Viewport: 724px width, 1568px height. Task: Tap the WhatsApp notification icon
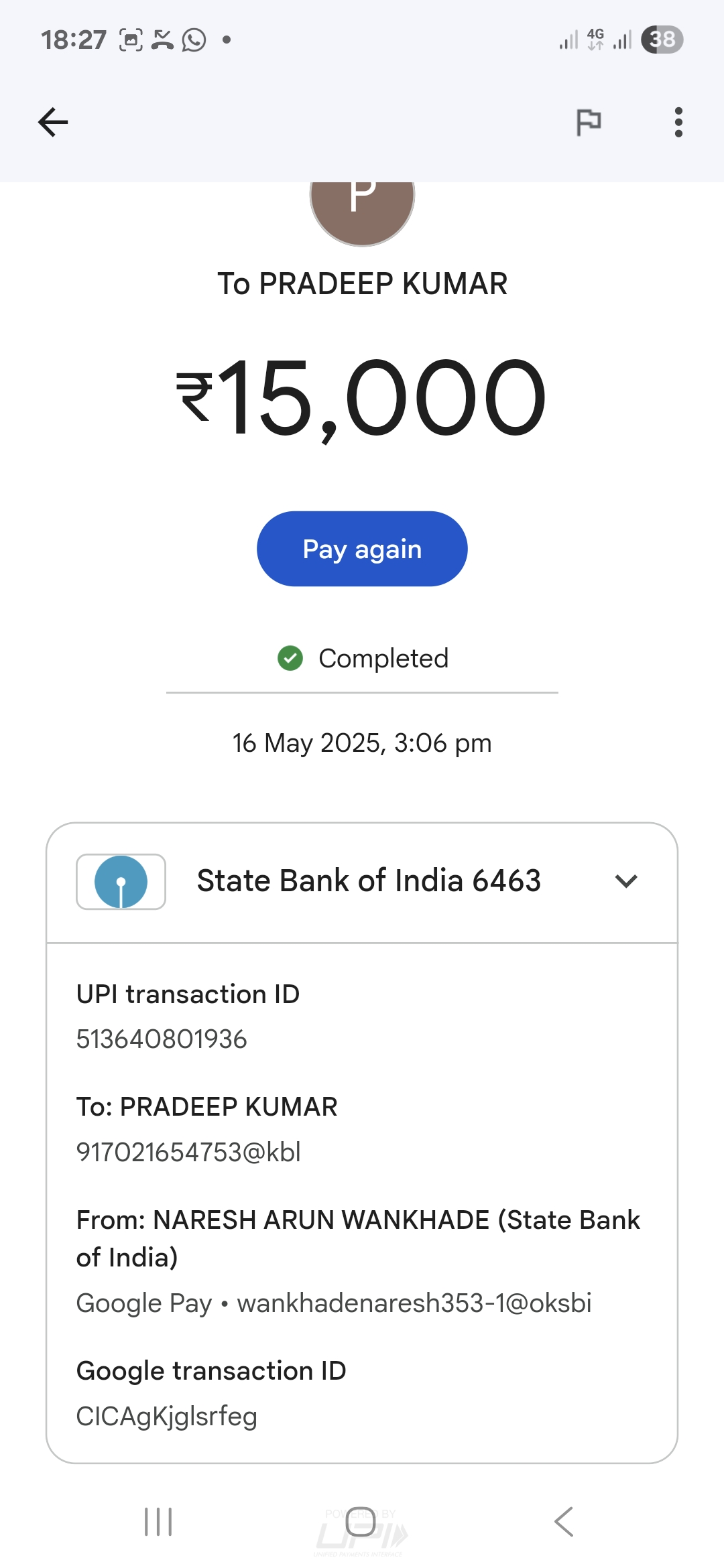(194, 40)
